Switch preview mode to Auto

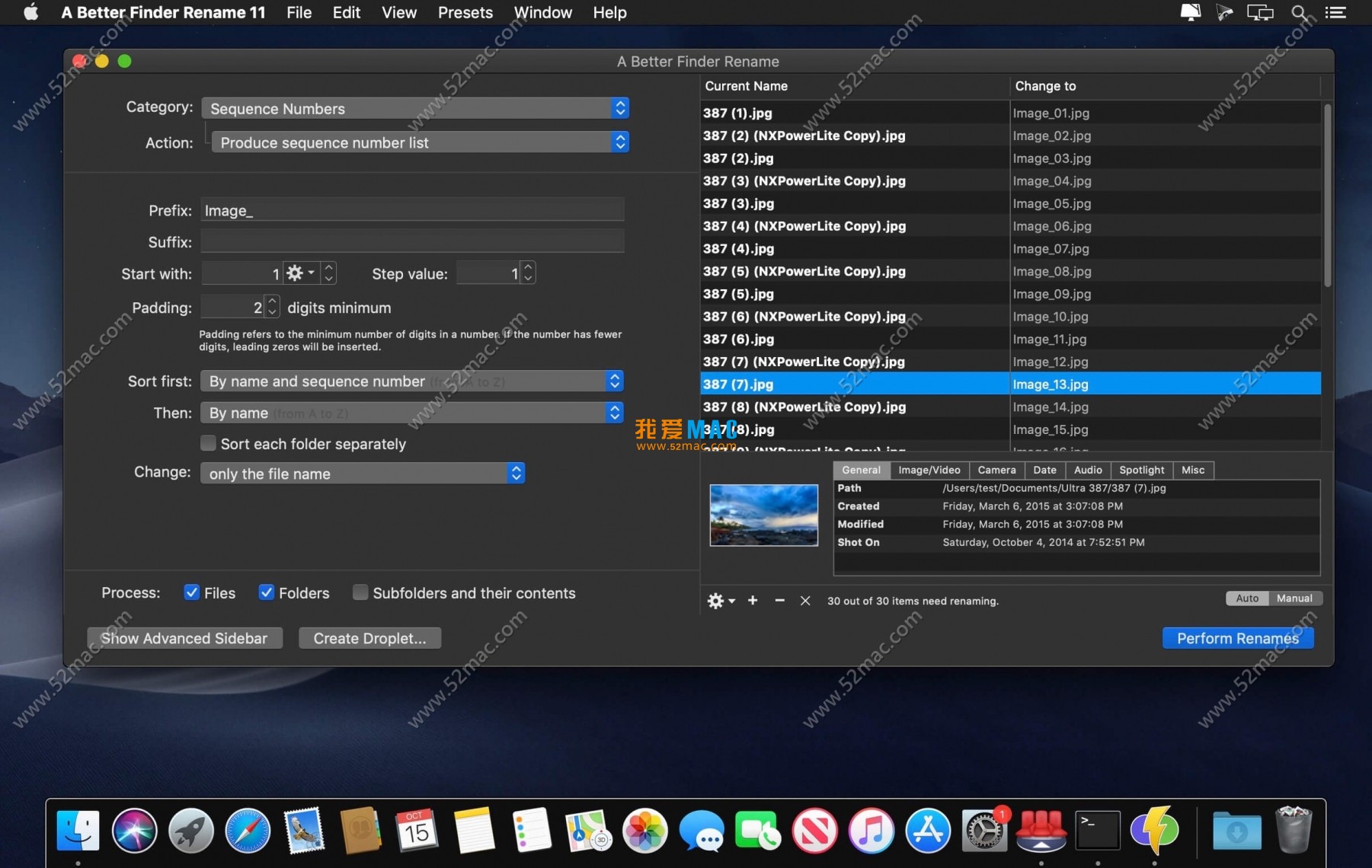pyautogui.click(x=1246, y=598)
